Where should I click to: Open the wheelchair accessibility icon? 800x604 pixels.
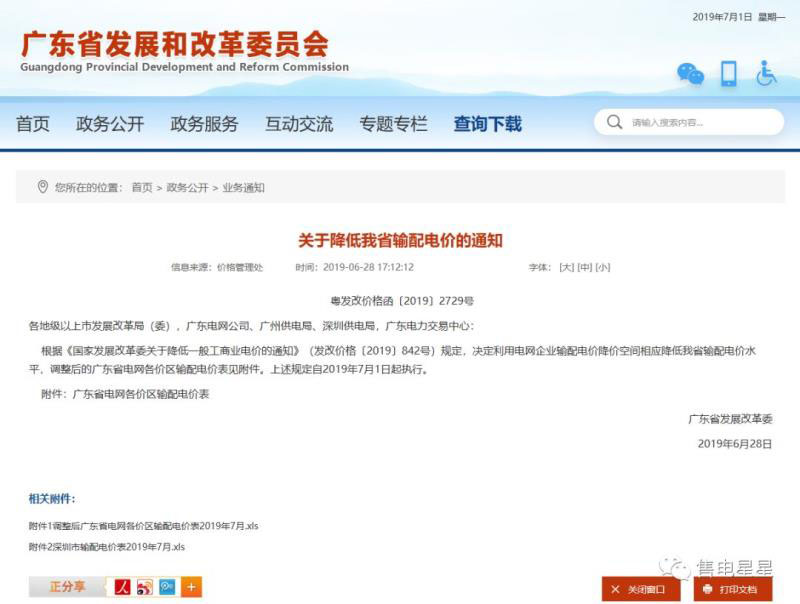766,73
